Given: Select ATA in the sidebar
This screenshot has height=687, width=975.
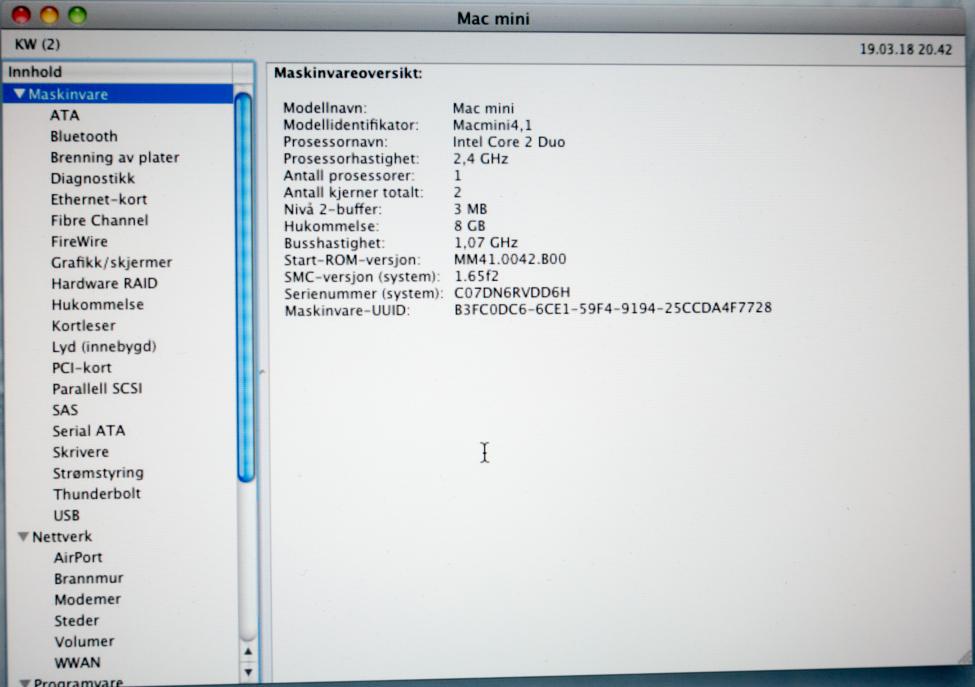Looking at the screenshot, I should pos(65,115).
